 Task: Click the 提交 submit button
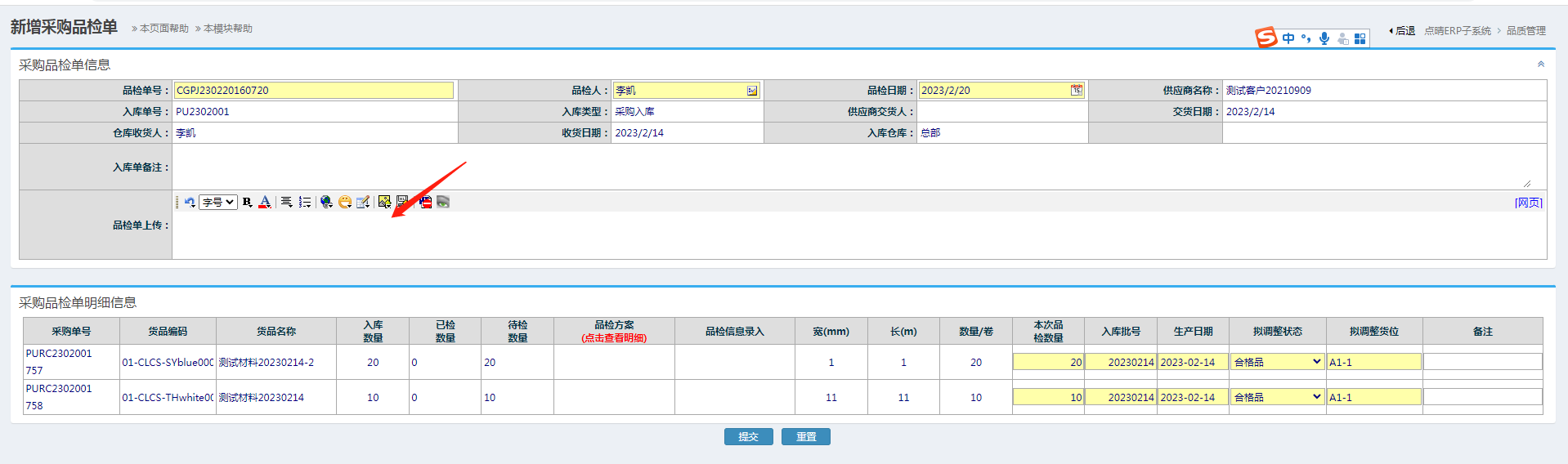[x=748, y=437]
